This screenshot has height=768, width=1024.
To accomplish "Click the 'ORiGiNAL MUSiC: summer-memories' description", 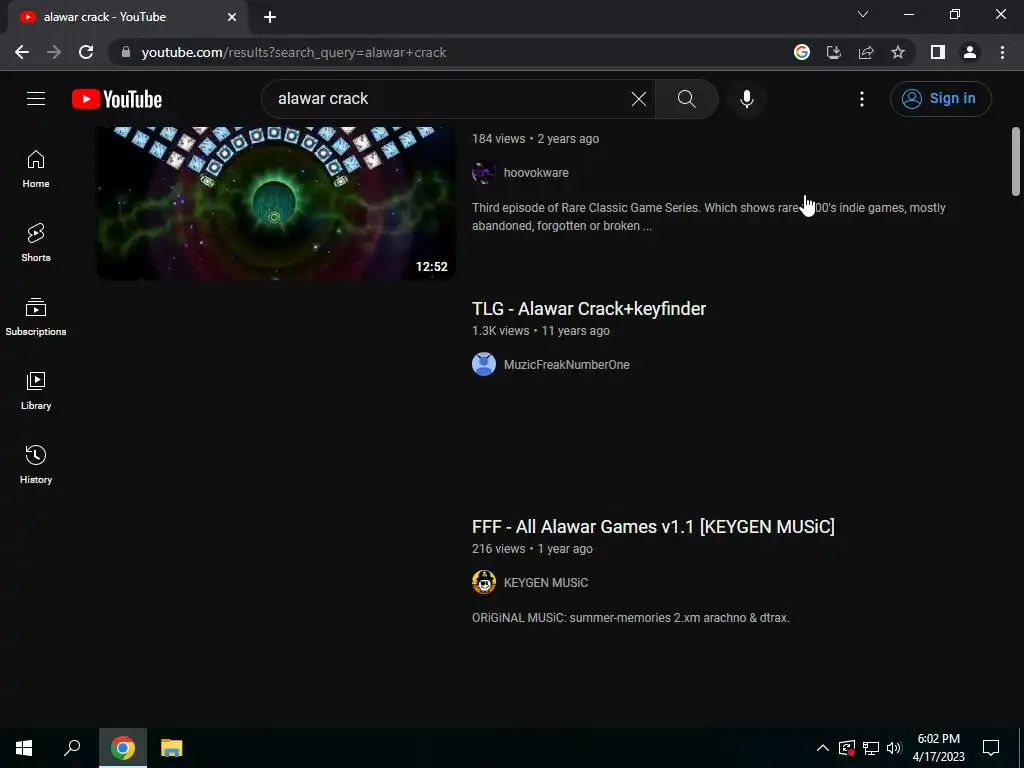I will point(631,618).
